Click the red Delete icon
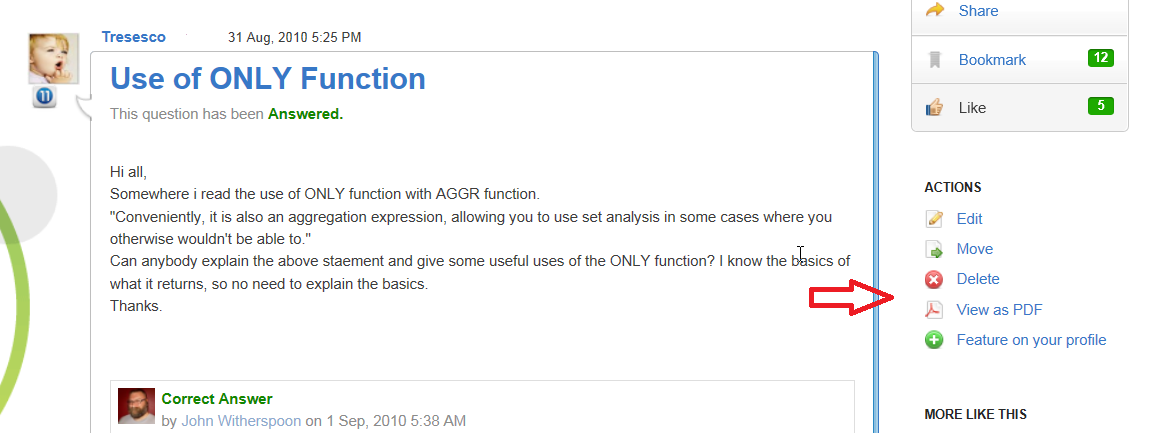 click(935, 279)
